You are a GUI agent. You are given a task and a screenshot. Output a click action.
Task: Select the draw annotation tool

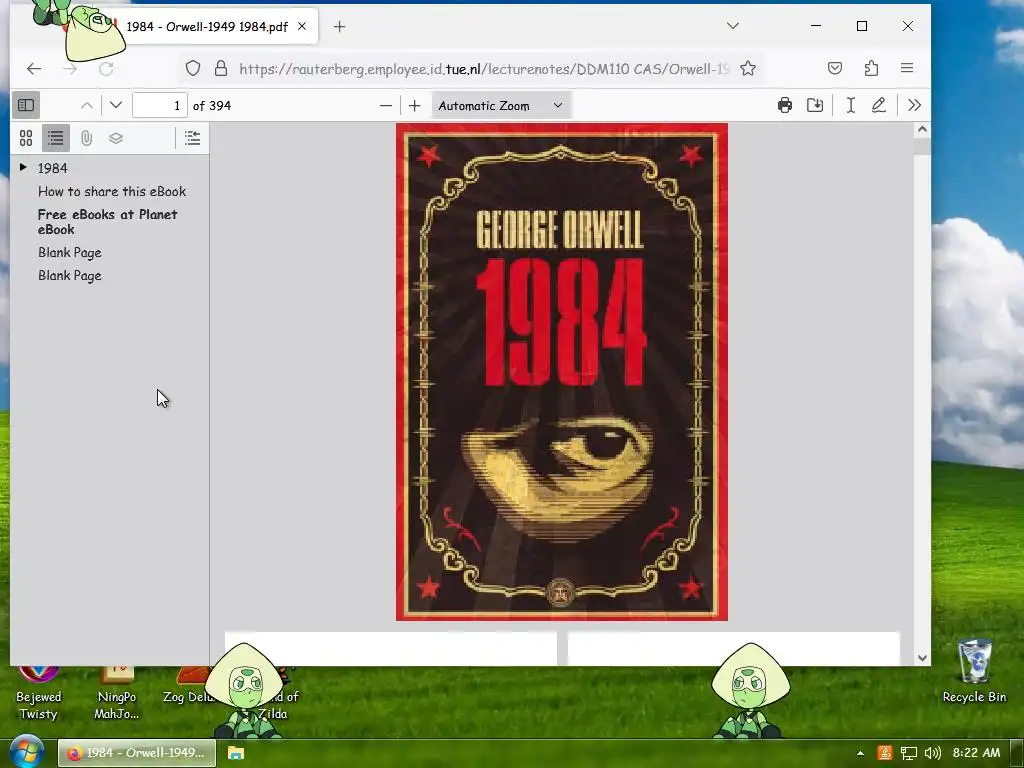coord(879,105)
